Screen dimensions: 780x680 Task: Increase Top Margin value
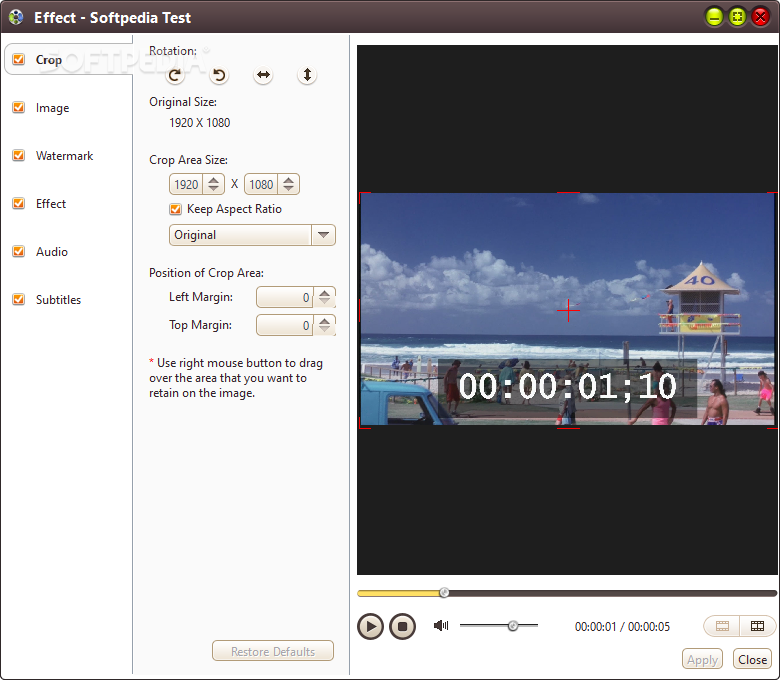pos(324,321)
